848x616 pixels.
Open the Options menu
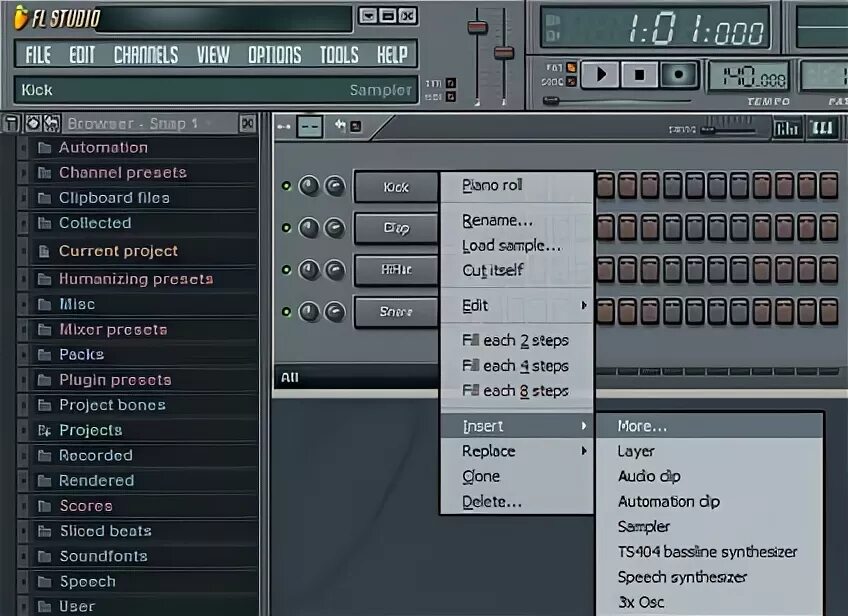[275, 55]
